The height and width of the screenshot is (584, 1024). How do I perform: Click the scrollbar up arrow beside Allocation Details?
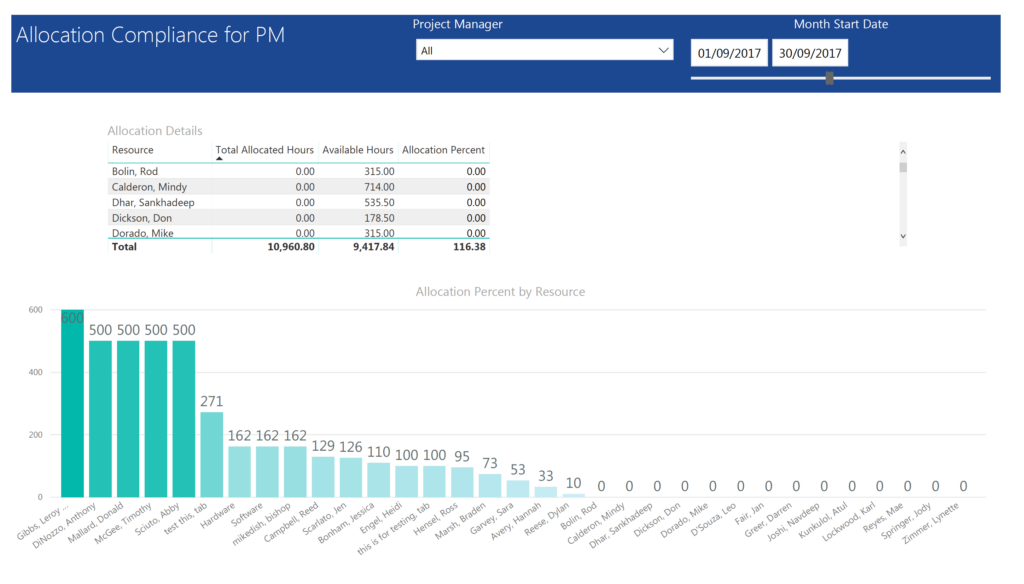click(x=901, y=150)
